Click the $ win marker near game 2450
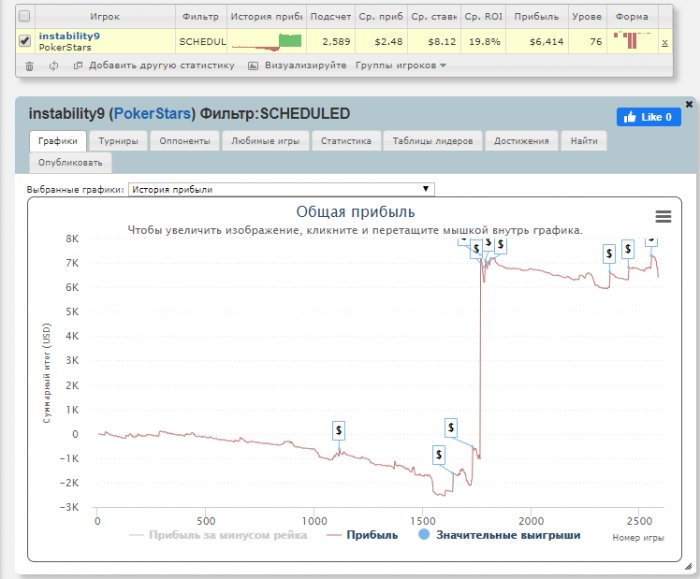 click(628, 249)
